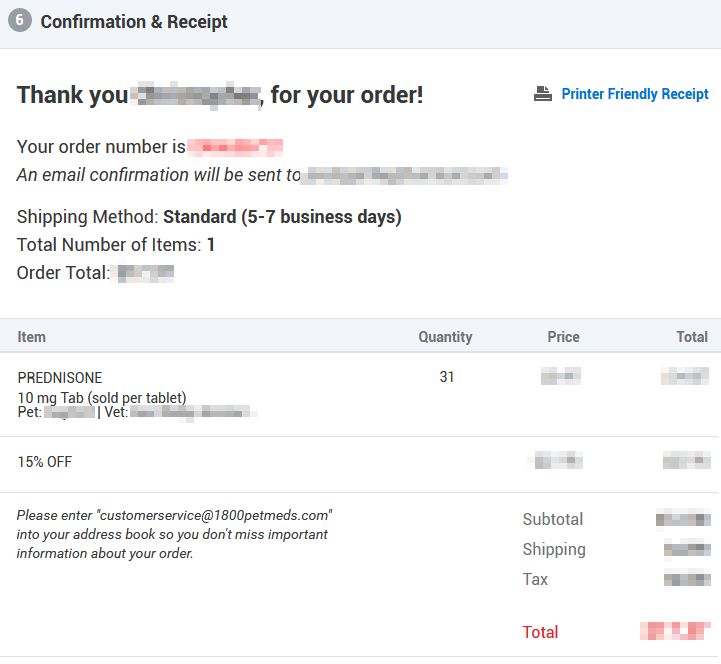Click the customerservice@1800petmeds.com email text
This screenshot has width=721, height=664.
coord(214,515)
